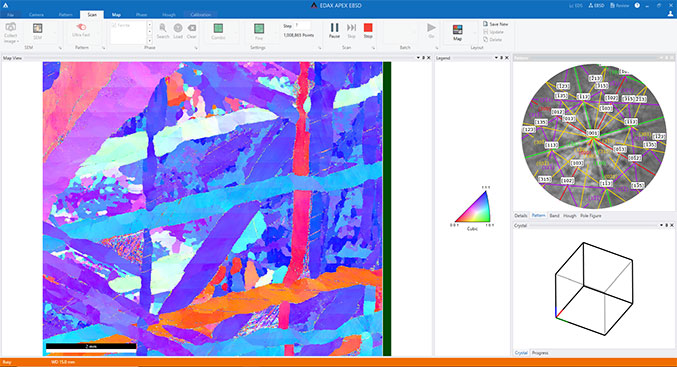Expand the phase list bottom dropdown arrow
Screen dimensions: 677x367
[150, 40]
